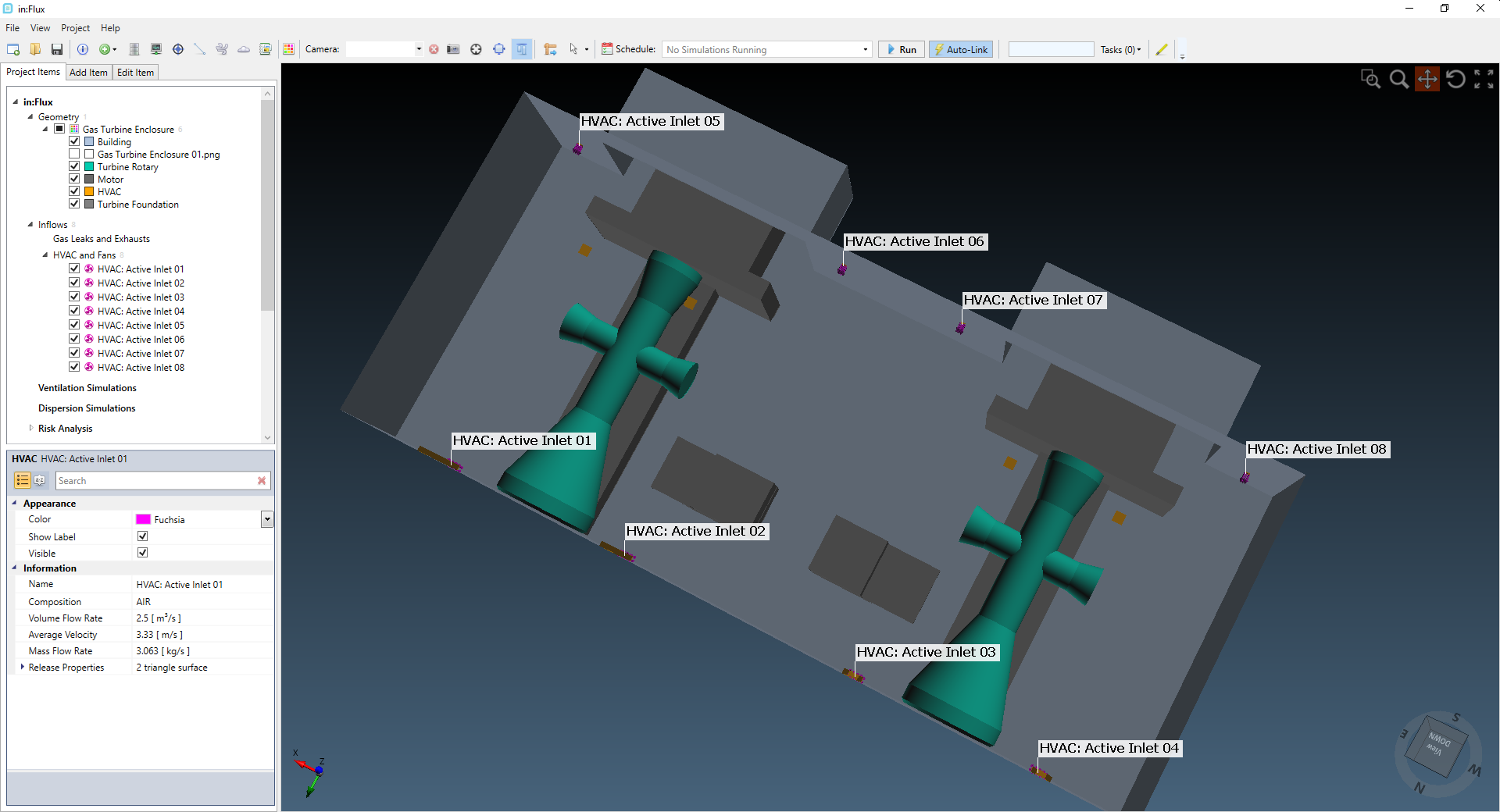
Task: Select the Fuchsia color swatch
Action: click(143, 518)
